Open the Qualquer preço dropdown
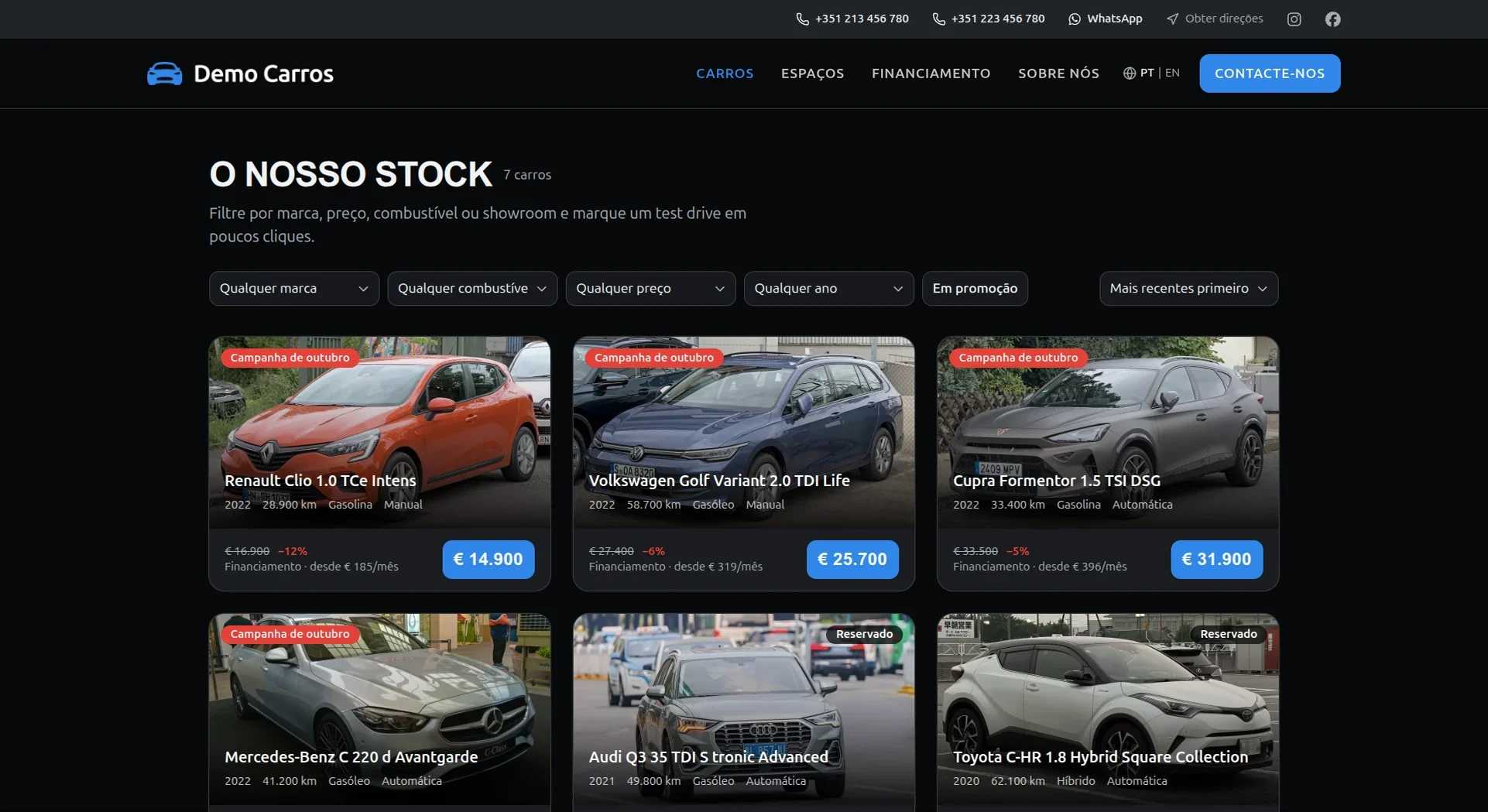 coord(650,289)
